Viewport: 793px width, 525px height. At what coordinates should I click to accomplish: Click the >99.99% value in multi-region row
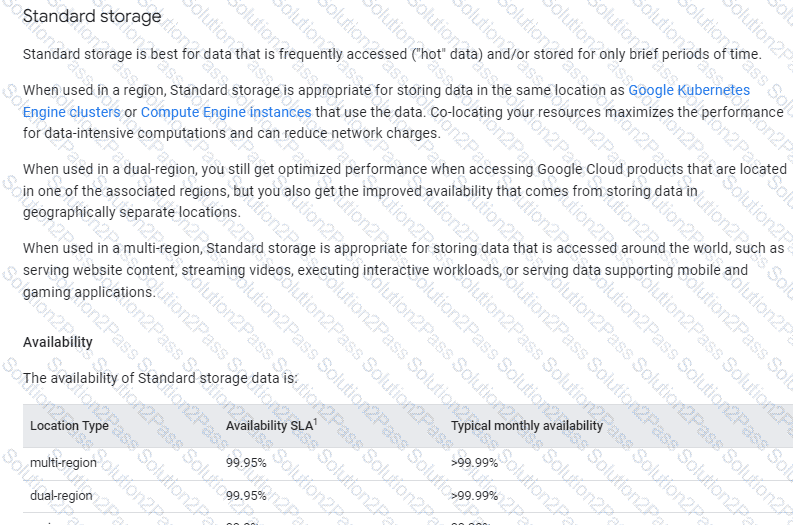[x=474, y=463]
